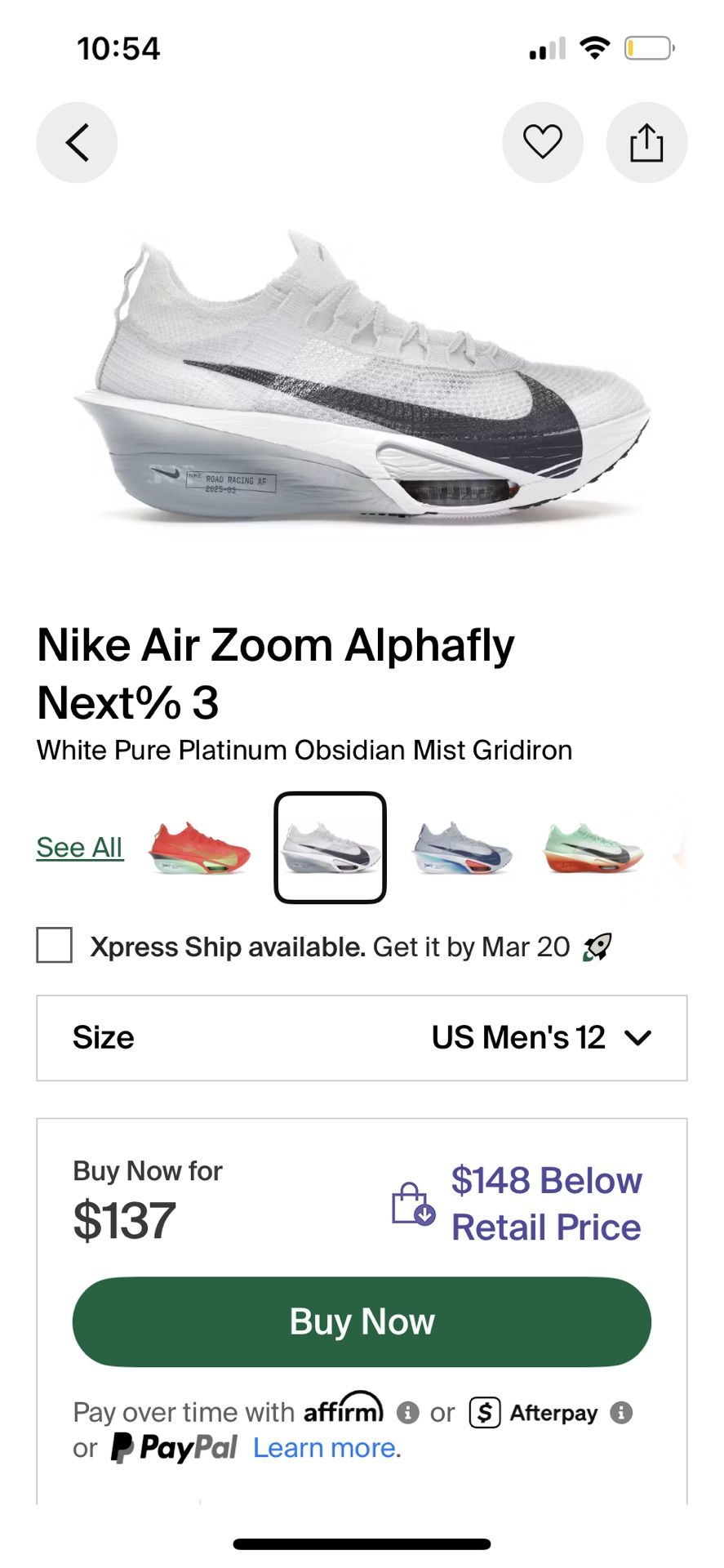Tap the Xpress Ship rocket icon
This screenshot has height=1568, width=724.
597,947
